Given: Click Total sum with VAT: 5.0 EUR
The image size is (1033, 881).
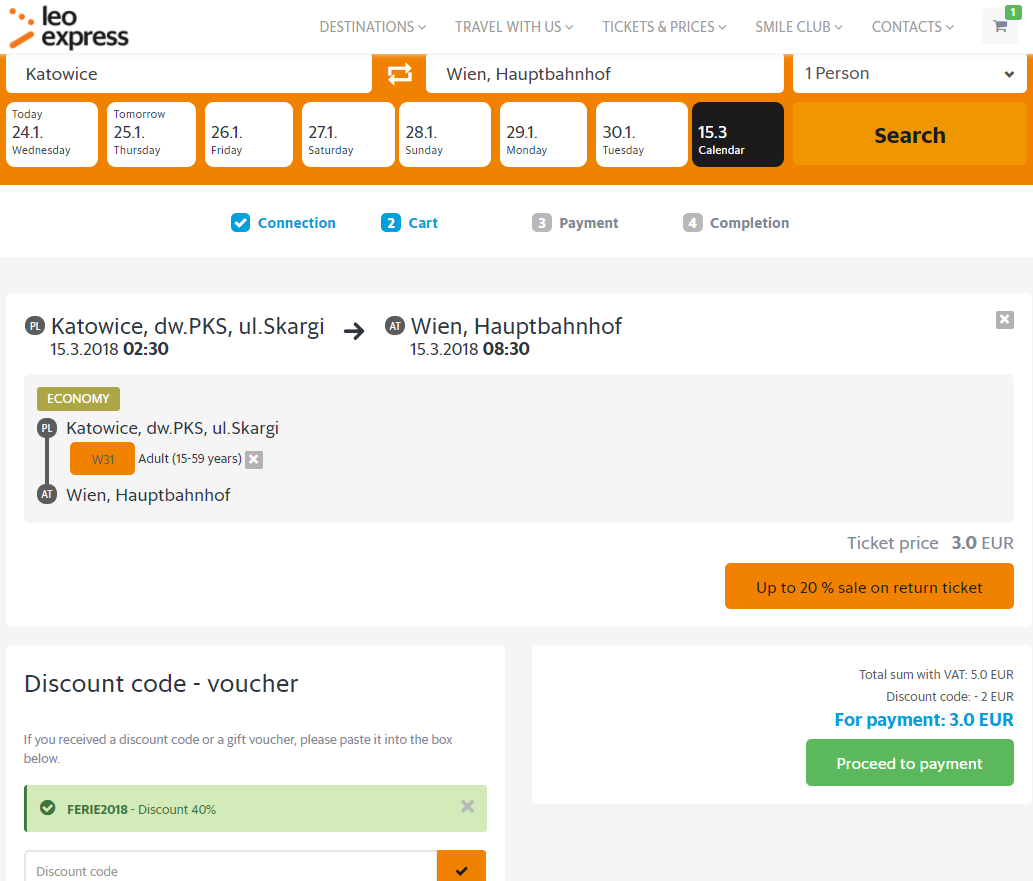Looking at the screenshot, I should [936, 674].
